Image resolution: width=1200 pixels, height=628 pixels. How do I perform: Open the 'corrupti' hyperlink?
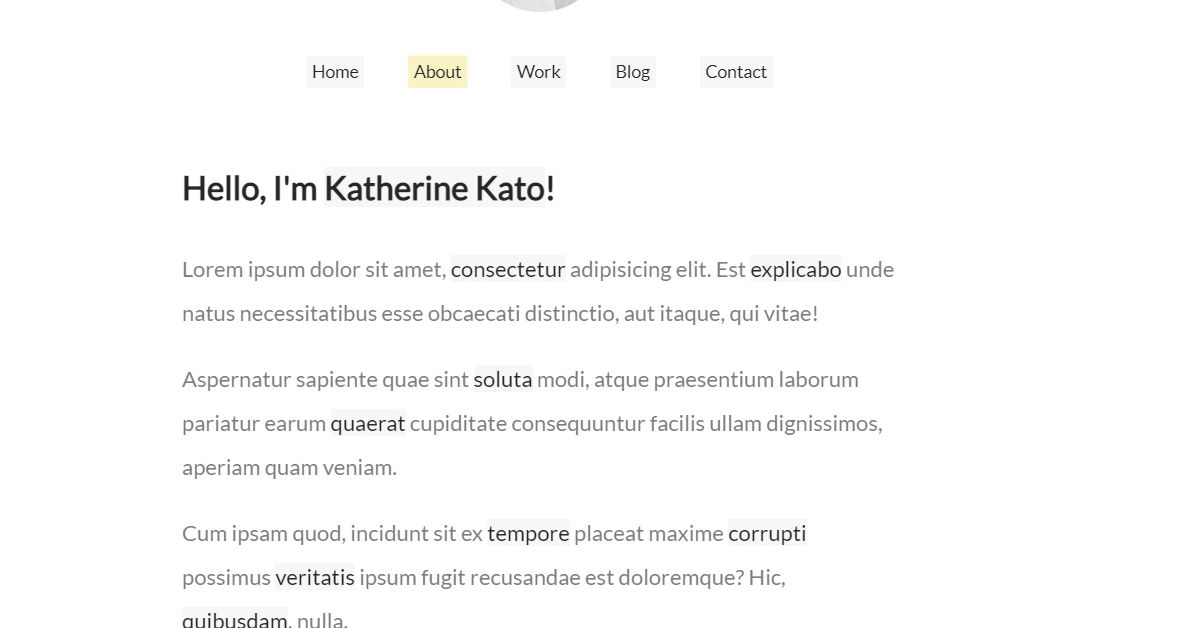(767, 534)
